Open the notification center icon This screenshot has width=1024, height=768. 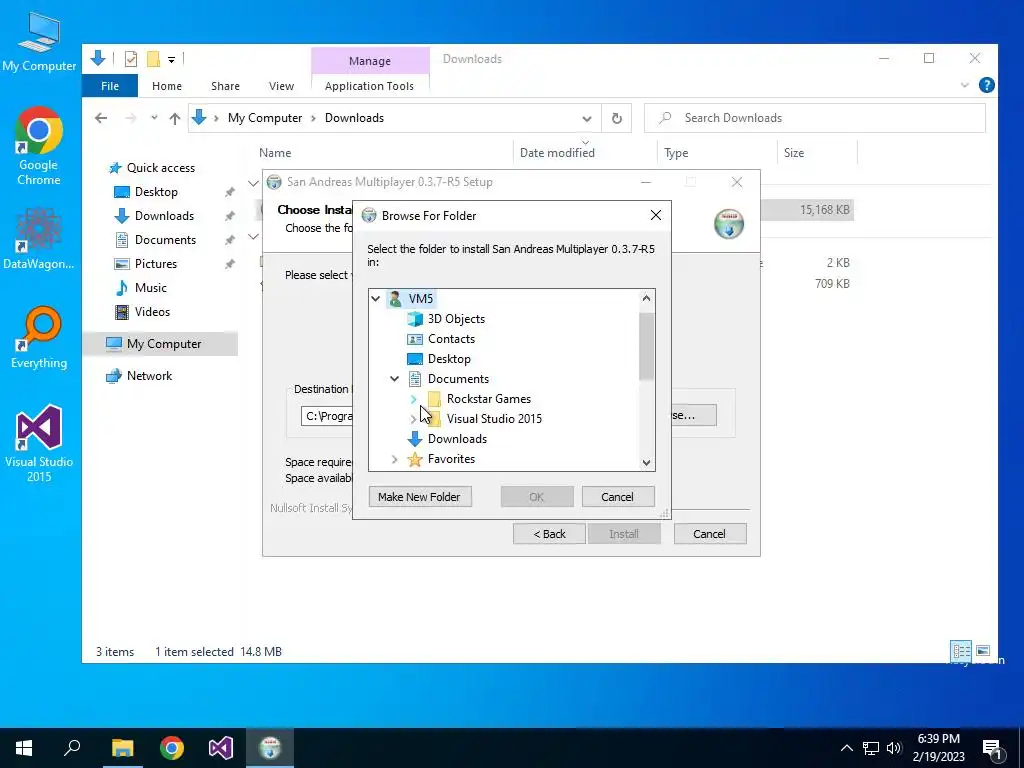pos(992,748)
